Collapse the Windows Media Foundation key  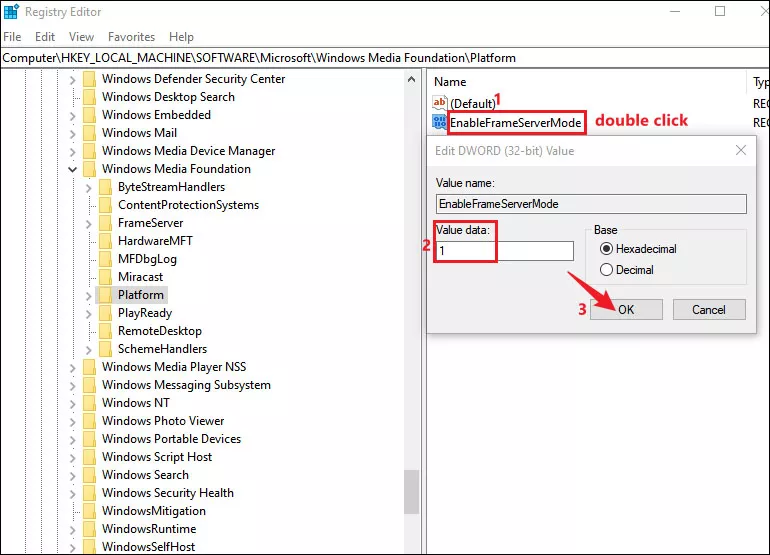click(73, 169)
